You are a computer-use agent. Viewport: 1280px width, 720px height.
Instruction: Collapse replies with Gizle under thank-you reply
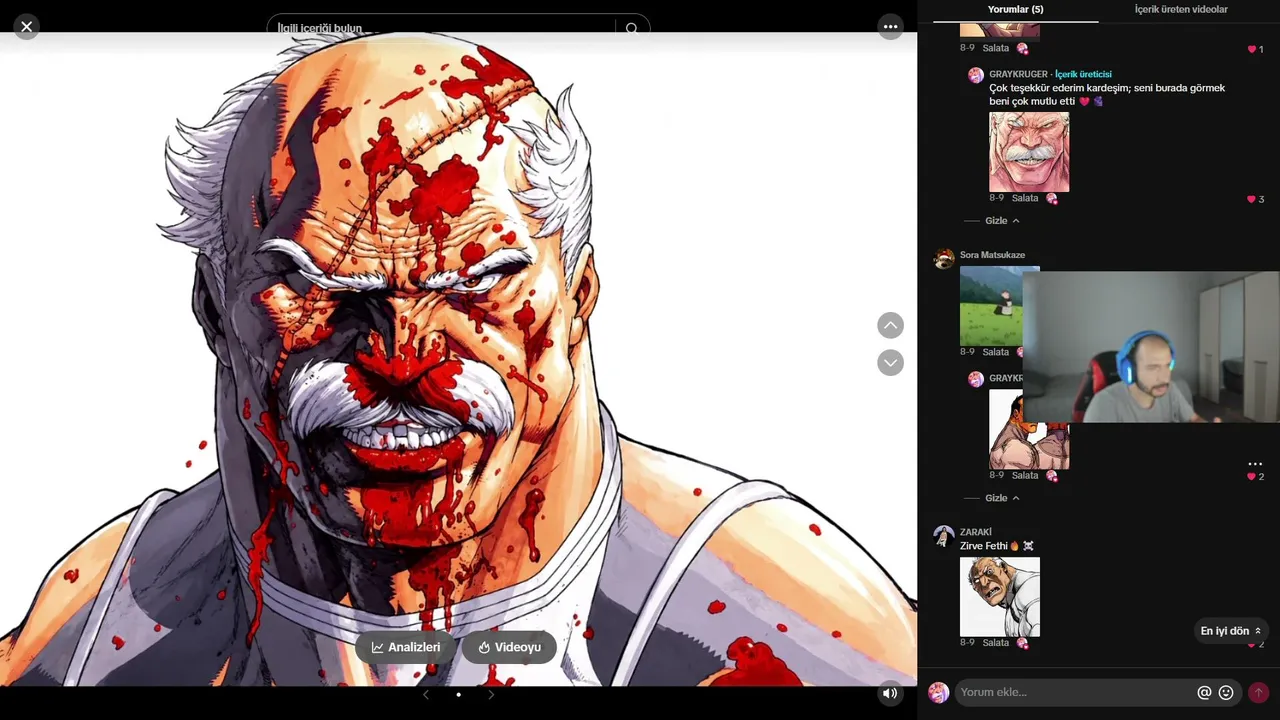coord(1002,221)
